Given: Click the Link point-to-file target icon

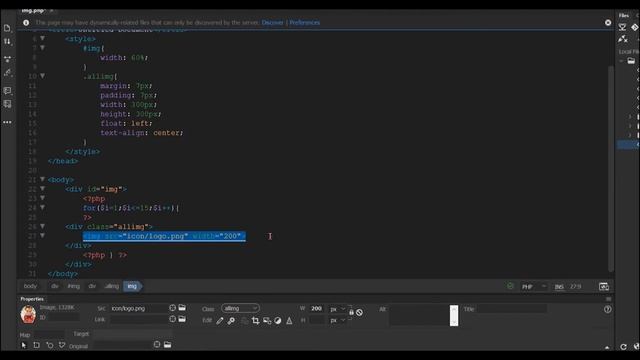Looking at the screenshot, I should 173,319.
